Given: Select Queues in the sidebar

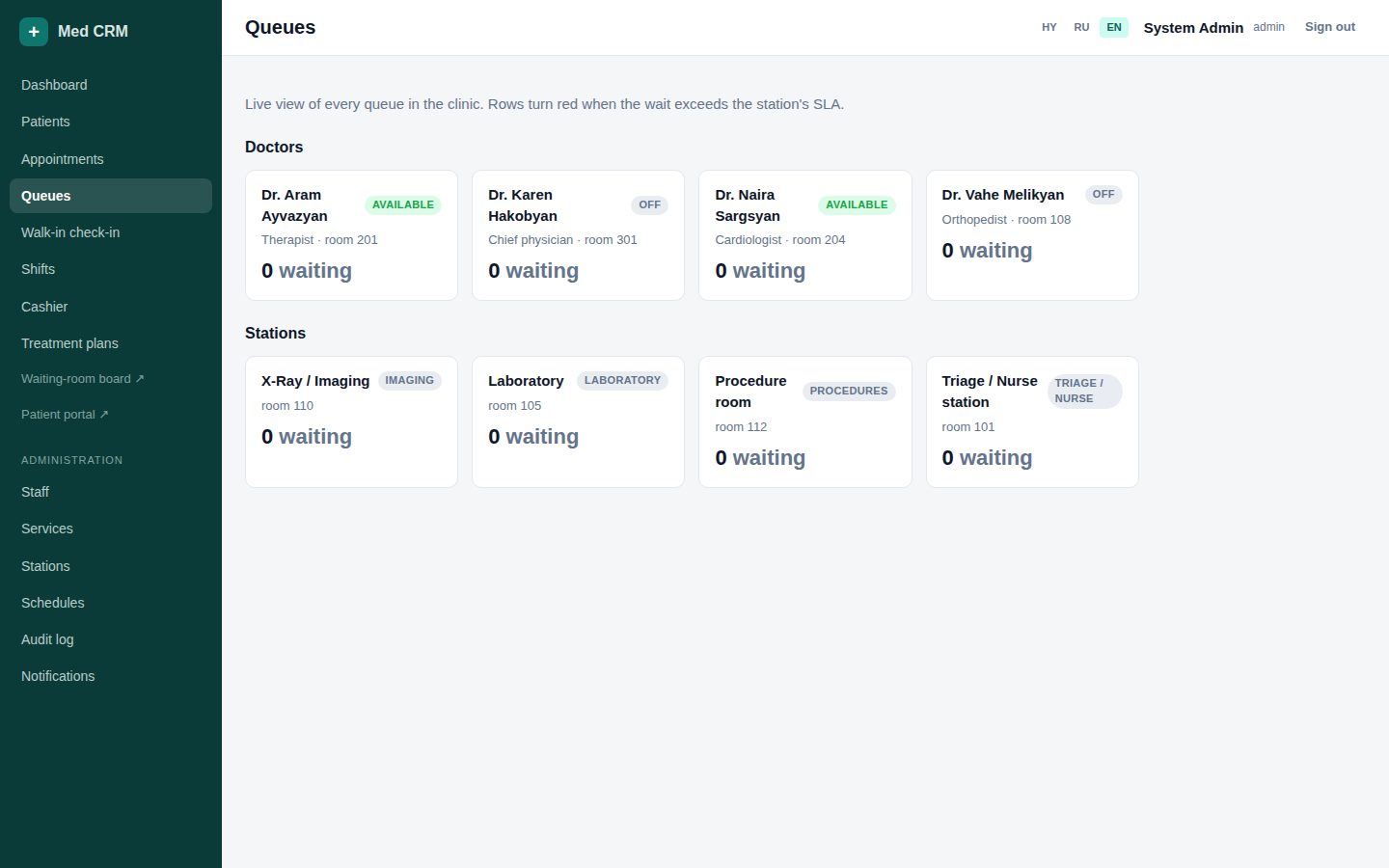Looking at the screenshot, I should 111,196.
